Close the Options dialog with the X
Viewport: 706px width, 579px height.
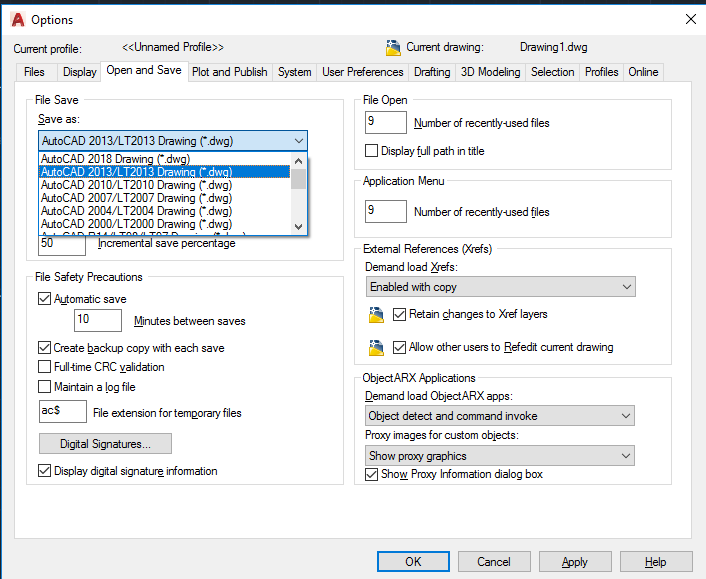pyautogui.click(x=691, y=19)
